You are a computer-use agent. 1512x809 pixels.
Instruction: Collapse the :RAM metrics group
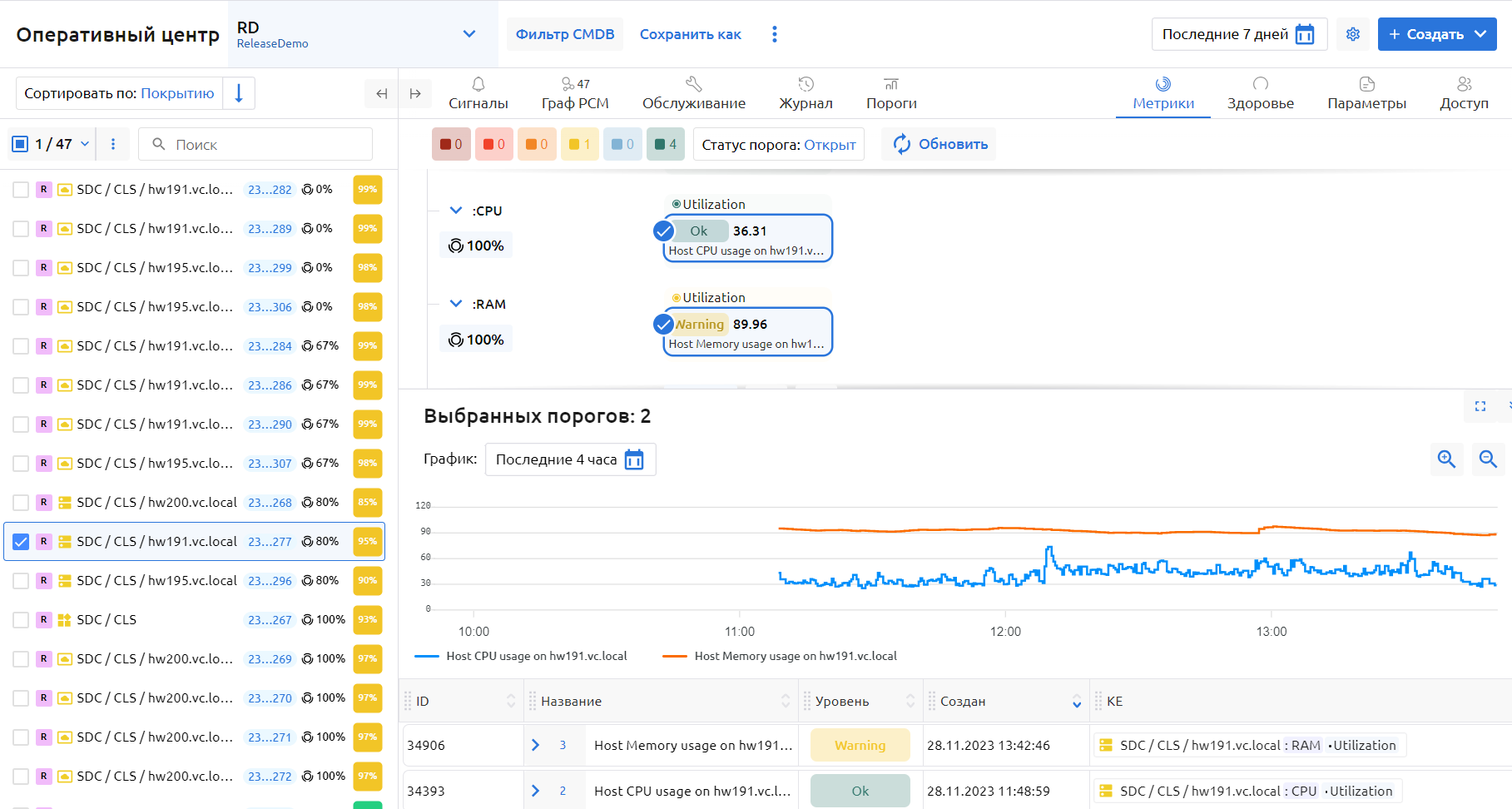click(x=456, y=304)
